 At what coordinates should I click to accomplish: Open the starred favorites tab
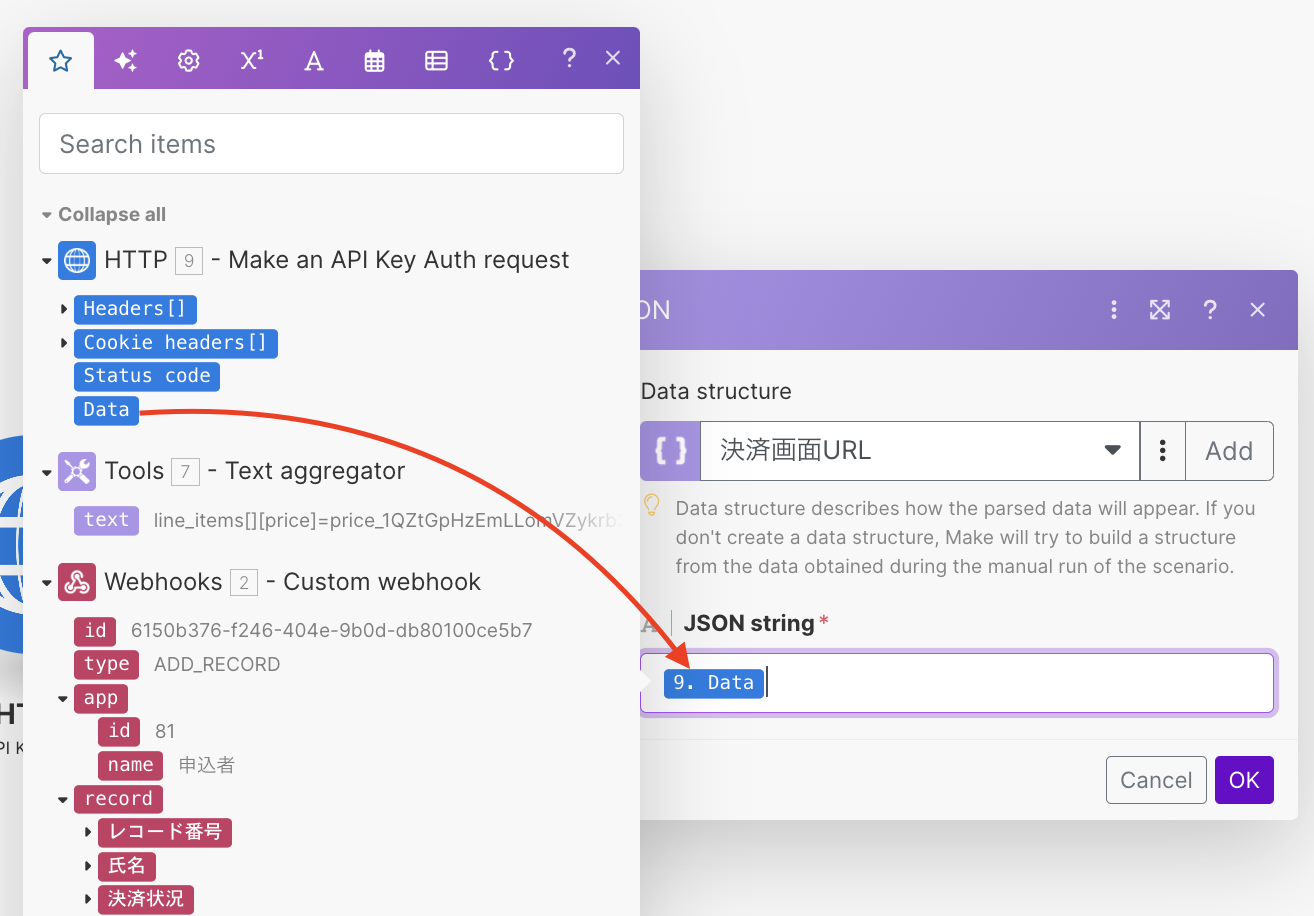click(x=61, y=61)
